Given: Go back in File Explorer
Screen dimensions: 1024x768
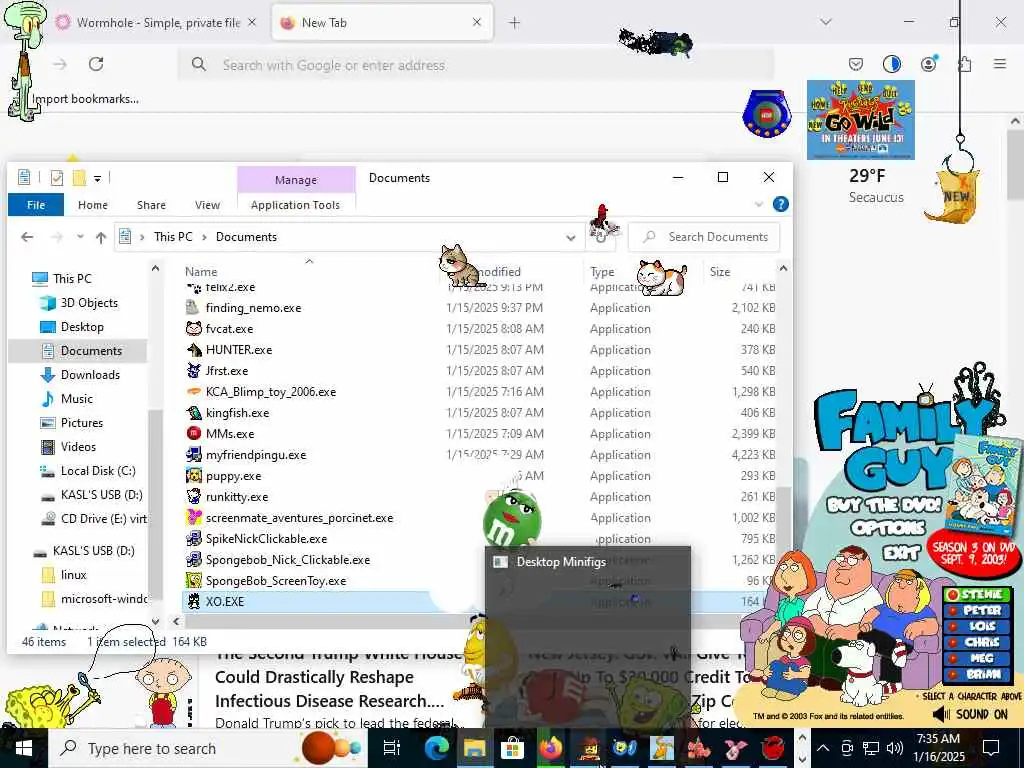Looking at the screenshot, I should click(x=27, y=237).
